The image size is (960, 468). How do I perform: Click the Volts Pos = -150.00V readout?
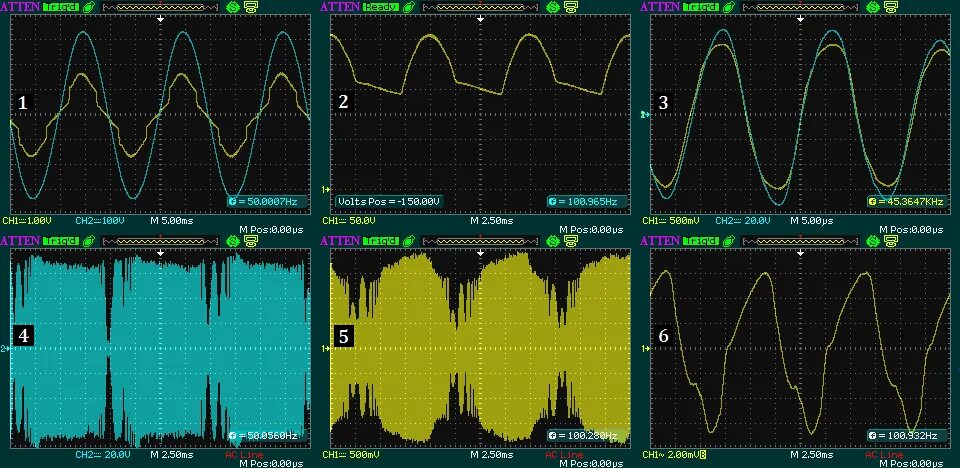pyautogui.click(x=389, y=202)
